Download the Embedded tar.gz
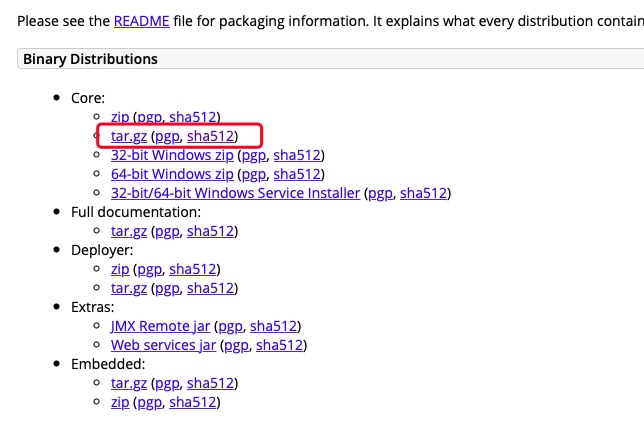The height and width of the screenshot is (428, 644). pyautogui.click(x=129, y=383)
